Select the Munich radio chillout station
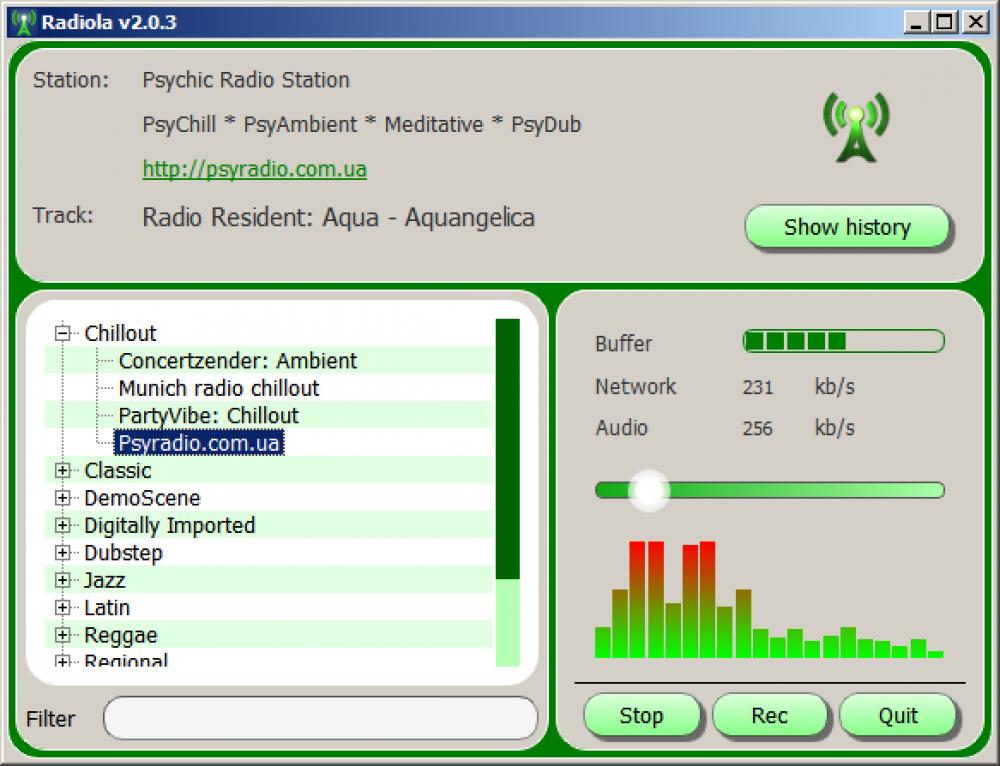This screenshot has height=766, width=1000. pyautogui.click(x=218, y=388)
